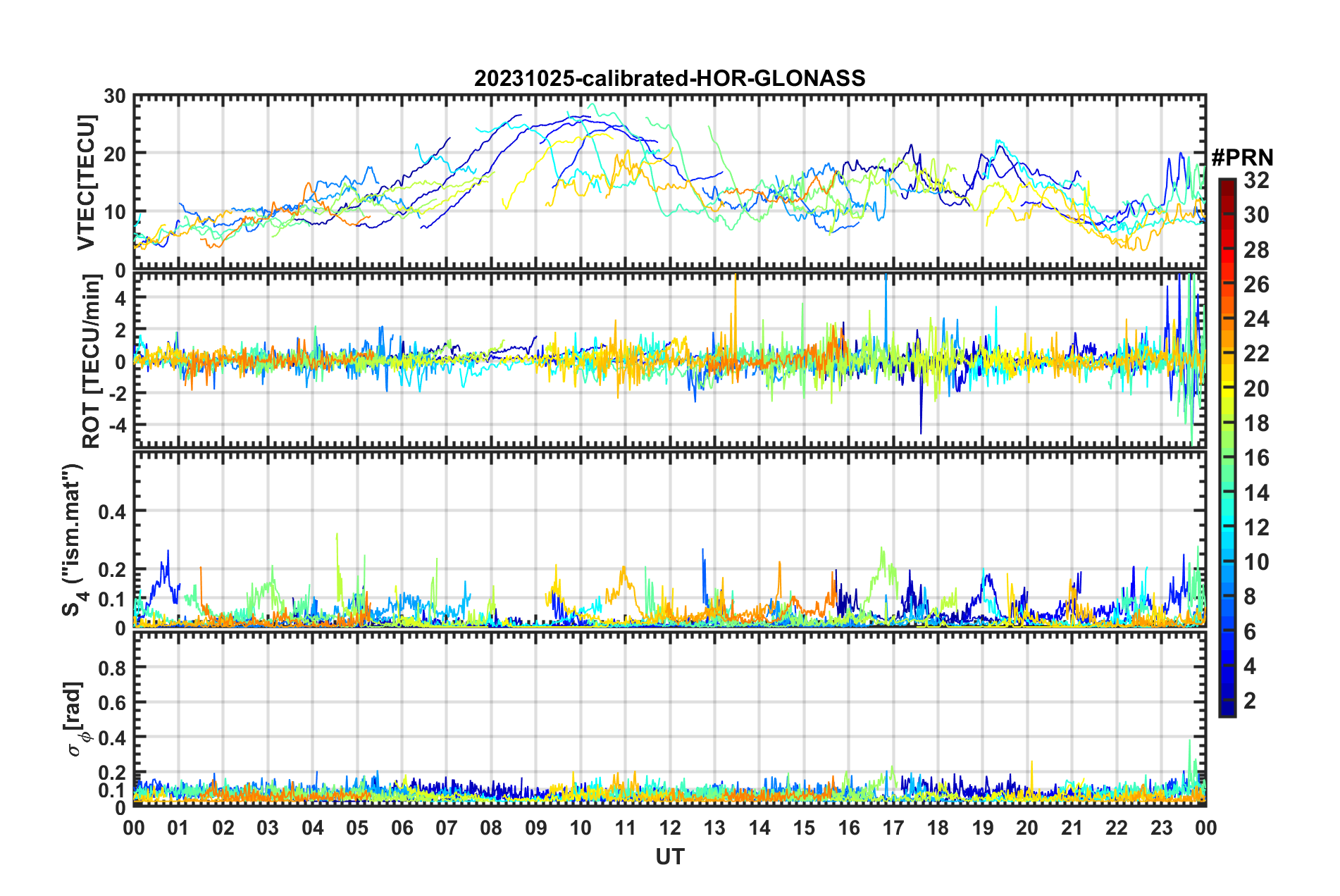This screenshot has width=1340, height=896.
Task: Click the plot title 20231025-calibrated-HOR-GLONASS
Action: click(x=669, y=78)
